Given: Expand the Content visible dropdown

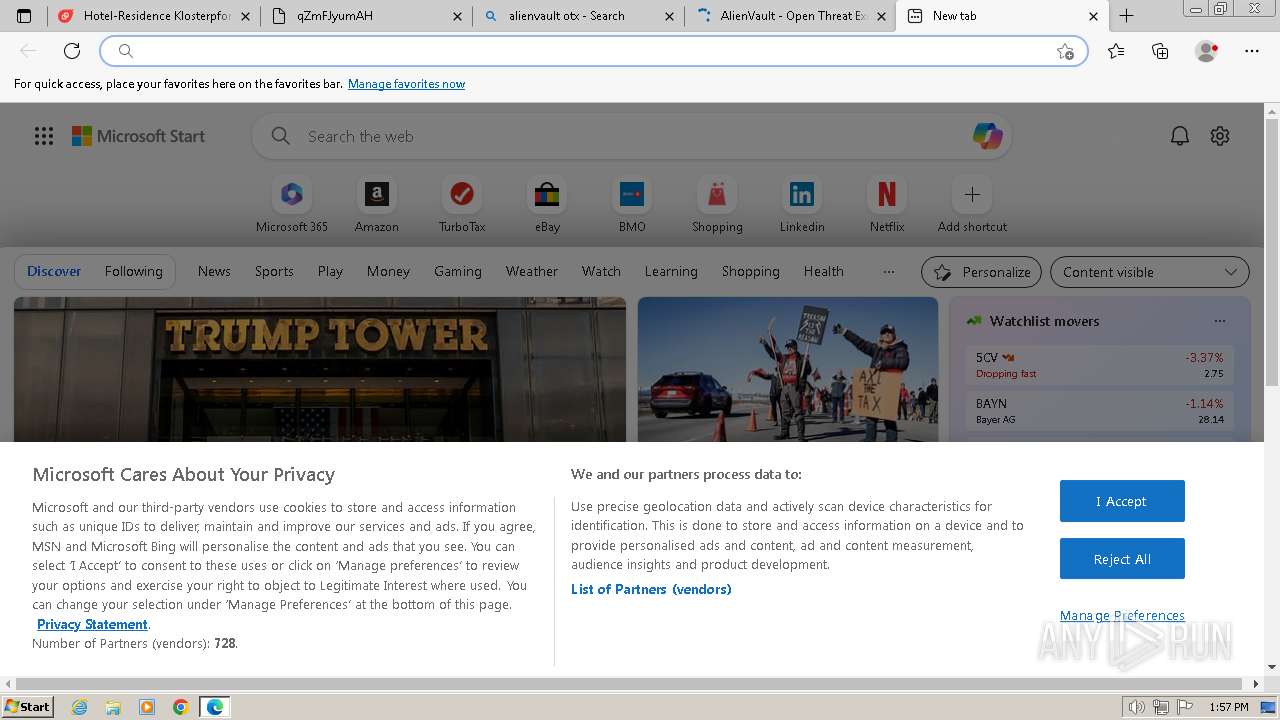Looking at the screenshot, I should (x=1150, y=272).
